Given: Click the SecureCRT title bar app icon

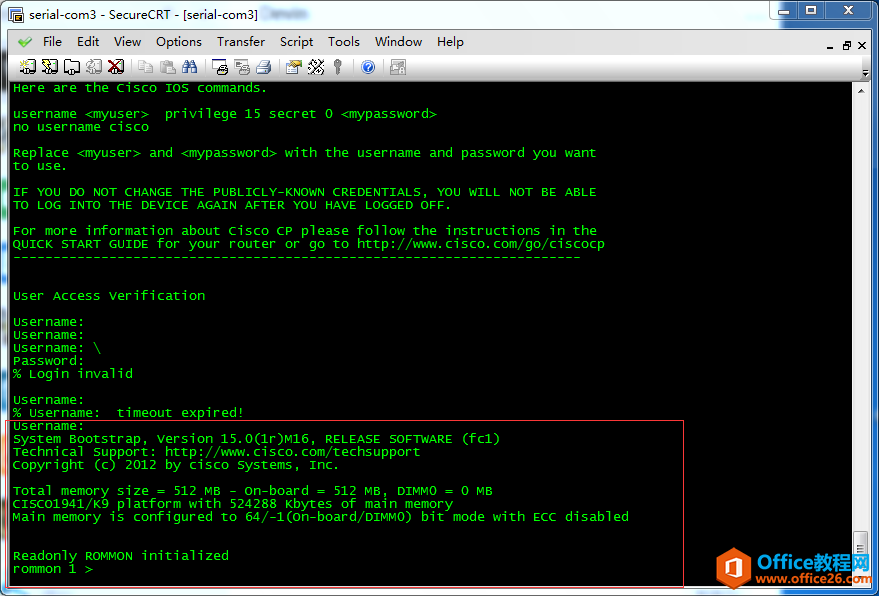Looking at the screenshot, I should (16, 15).
